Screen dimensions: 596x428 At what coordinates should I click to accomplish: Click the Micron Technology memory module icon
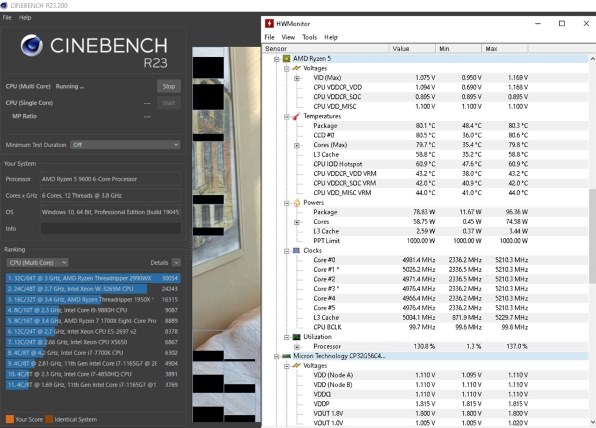287,356
